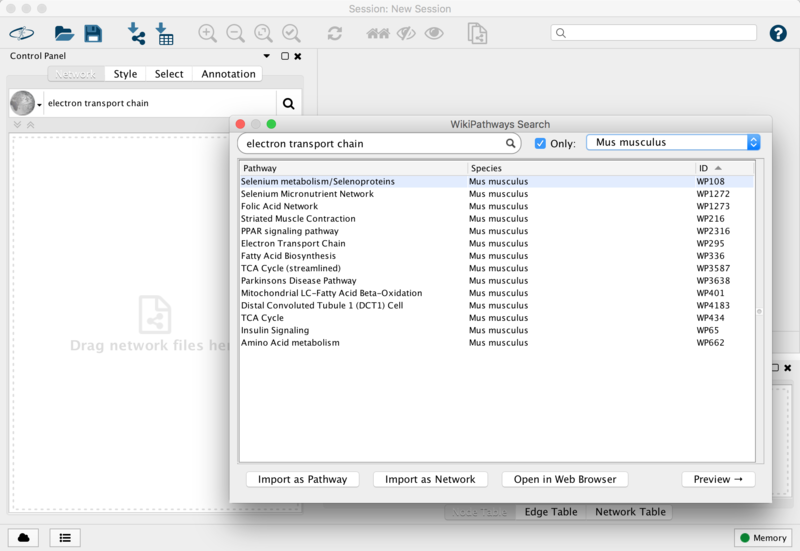
Task: Click Import as Pathway button
Action: 303,480
